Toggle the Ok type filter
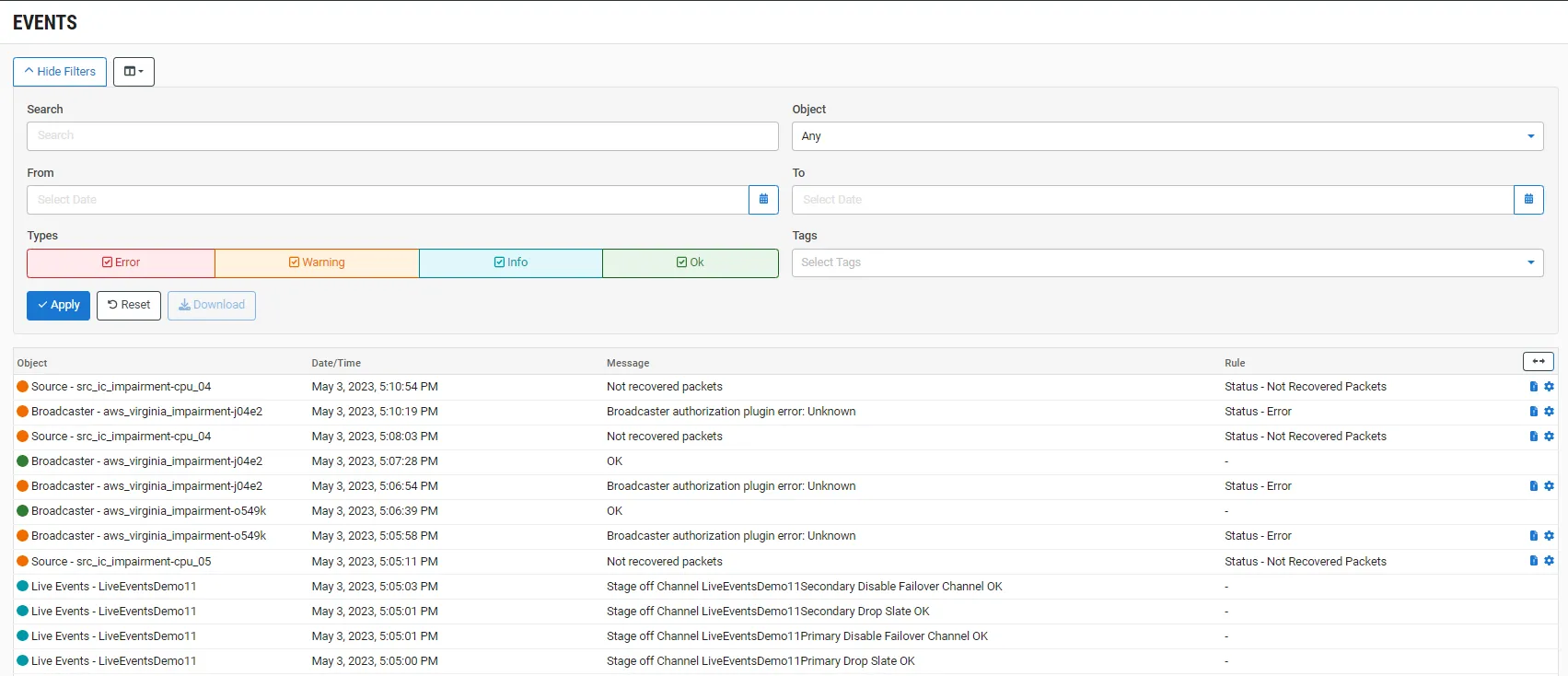Image resolution: width=1568 pixels, height=676 pixels. (x=691, y=262)
